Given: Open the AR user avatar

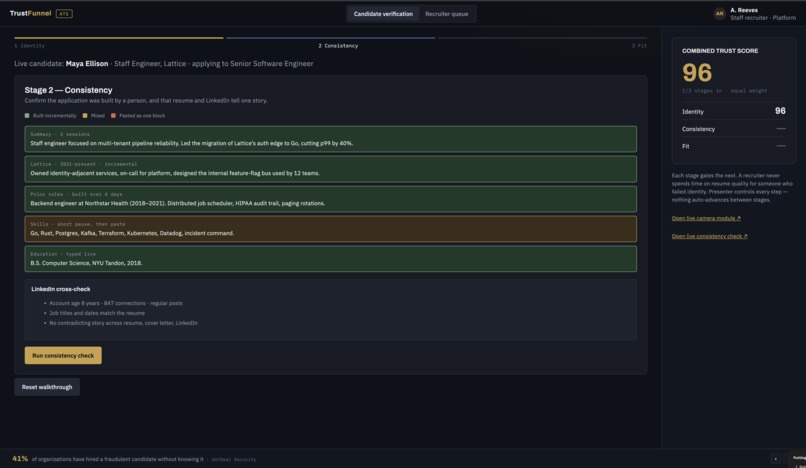Looking at the screenshot, I should 719,14.
